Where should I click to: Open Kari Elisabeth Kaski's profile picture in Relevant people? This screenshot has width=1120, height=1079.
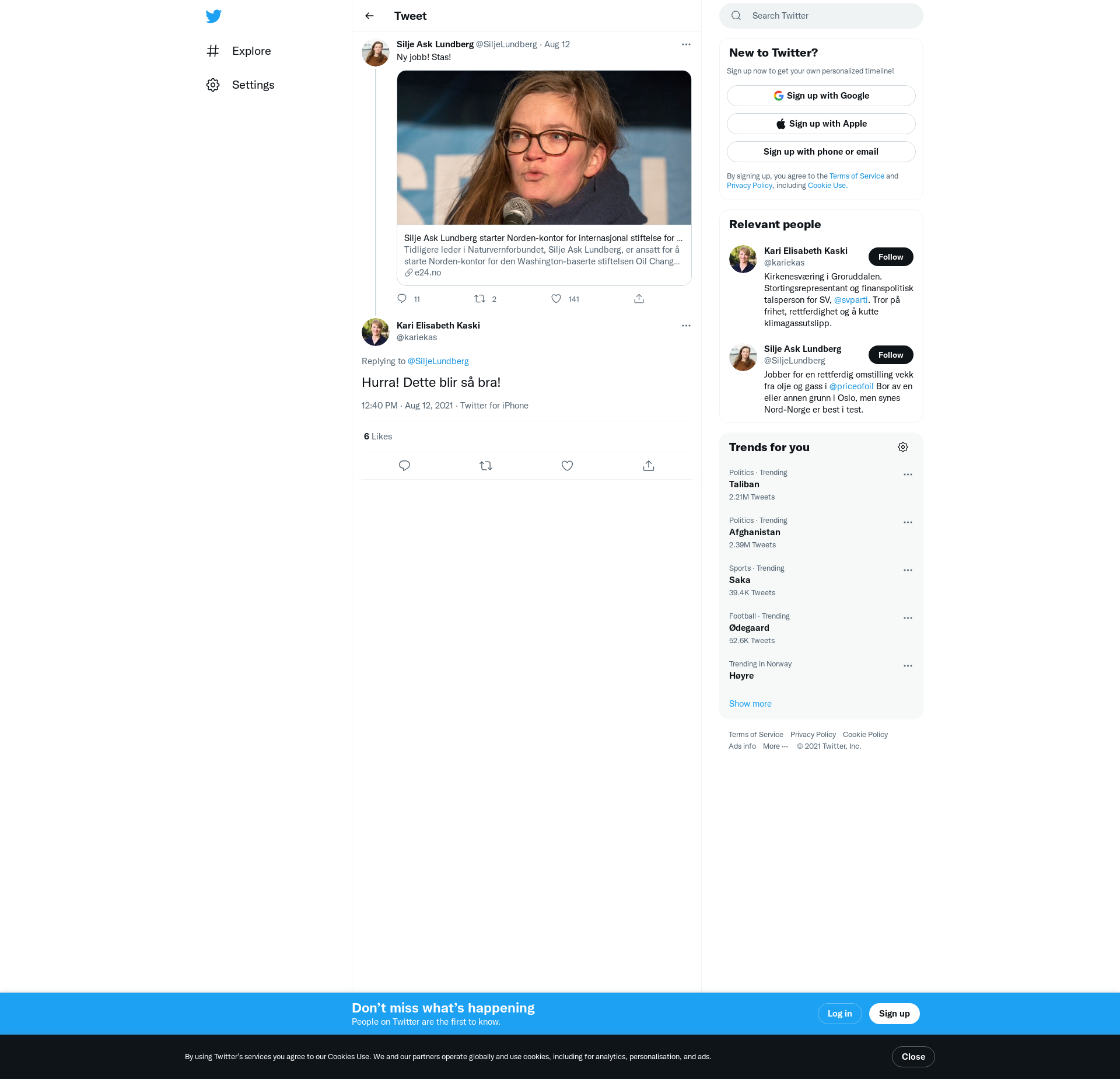743,259
